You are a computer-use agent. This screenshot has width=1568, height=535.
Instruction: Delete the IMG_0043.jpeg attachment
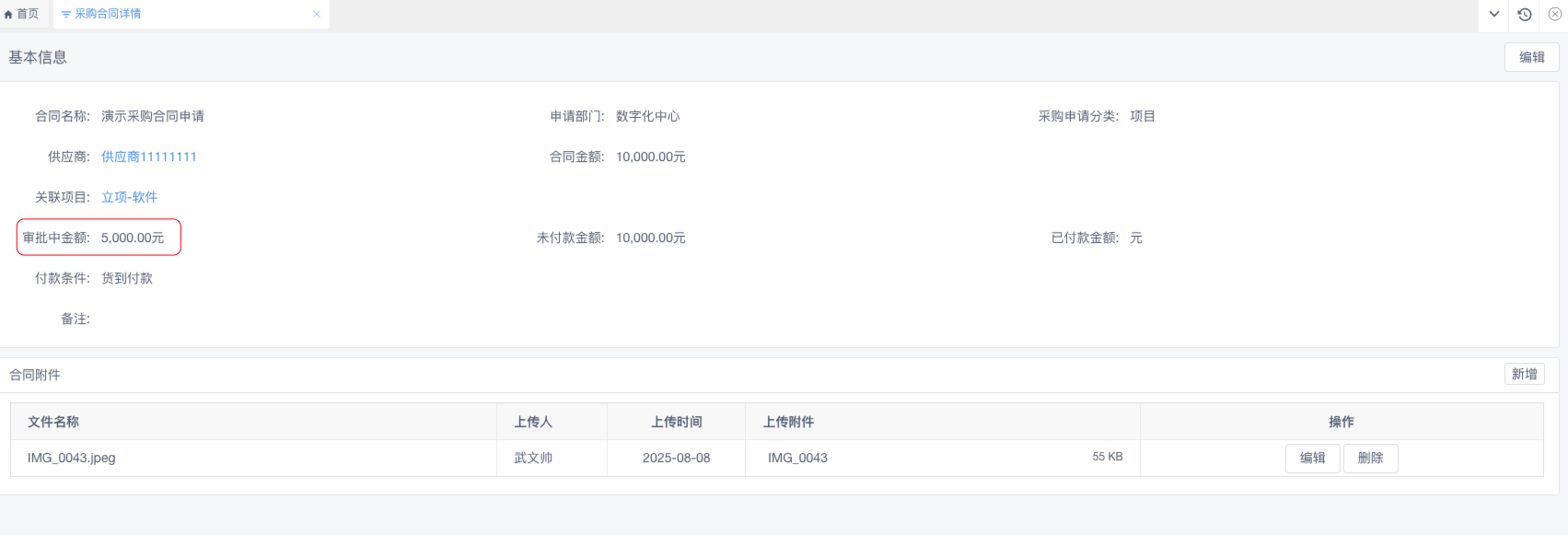(1370, 458)
